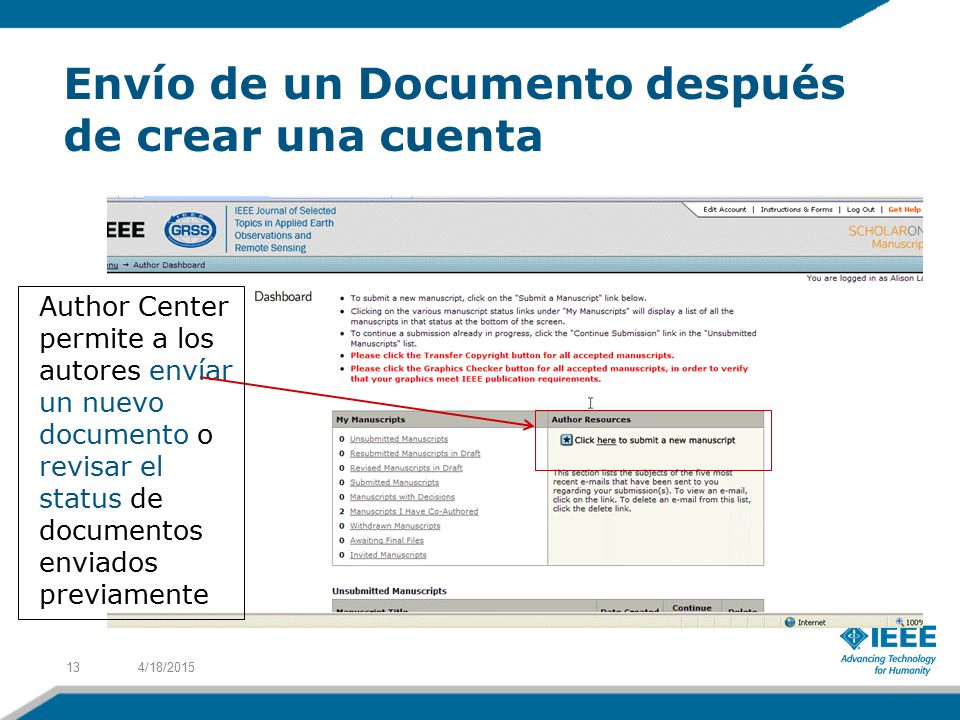Click the ScholarOne Manuscripts logo
The height and width of the screenshot is (720, 960).
885,237
